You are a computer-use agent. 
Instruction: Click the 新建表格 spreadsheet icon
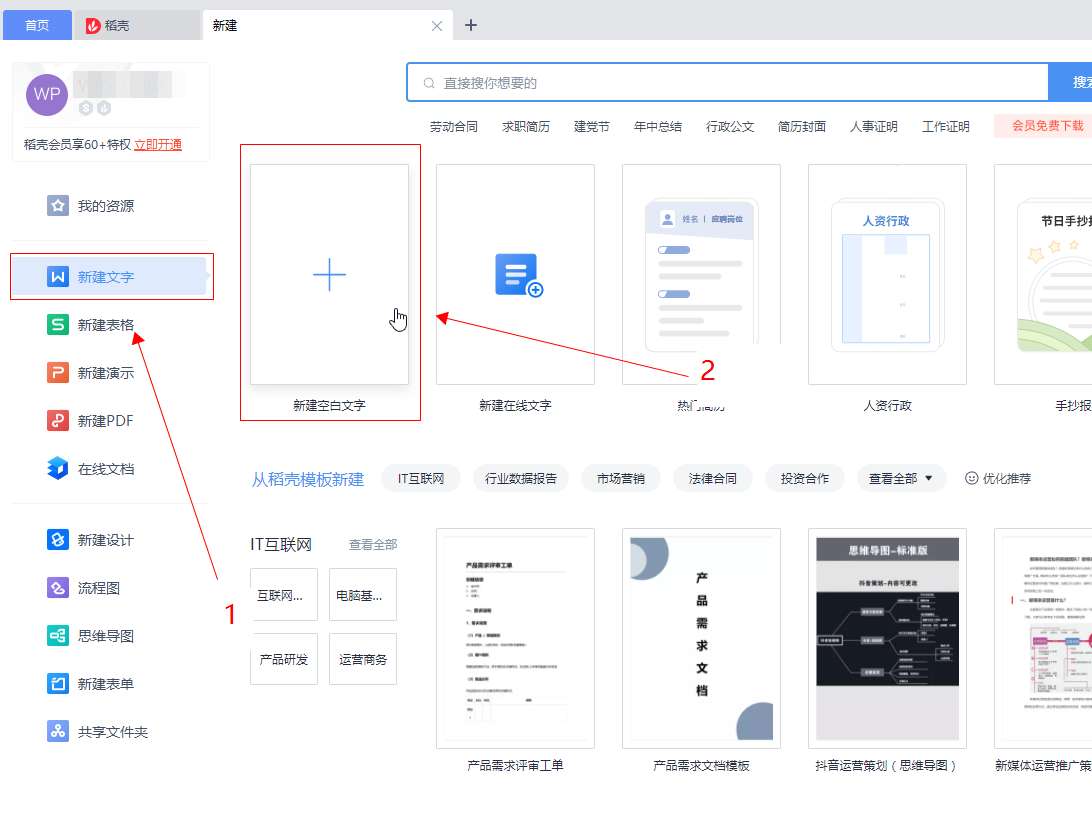[58, 325]
